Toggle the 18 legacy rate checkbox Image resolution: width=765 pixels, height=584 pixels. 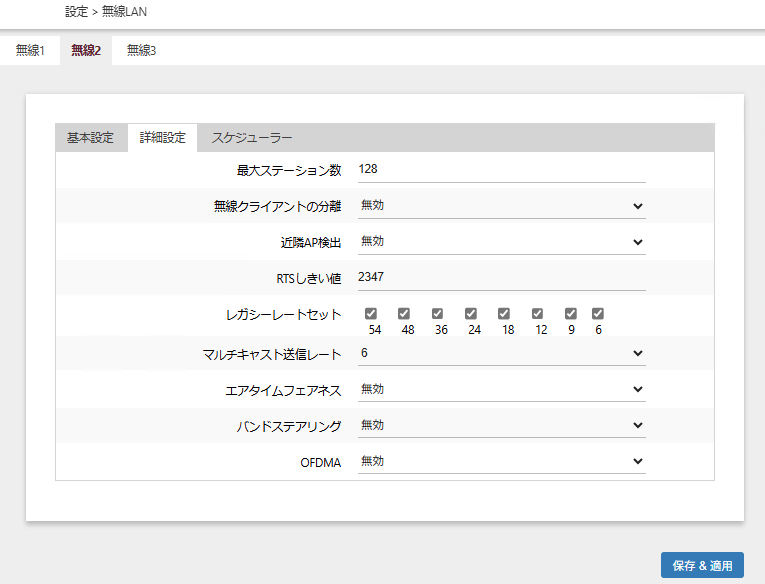[504, 313]
